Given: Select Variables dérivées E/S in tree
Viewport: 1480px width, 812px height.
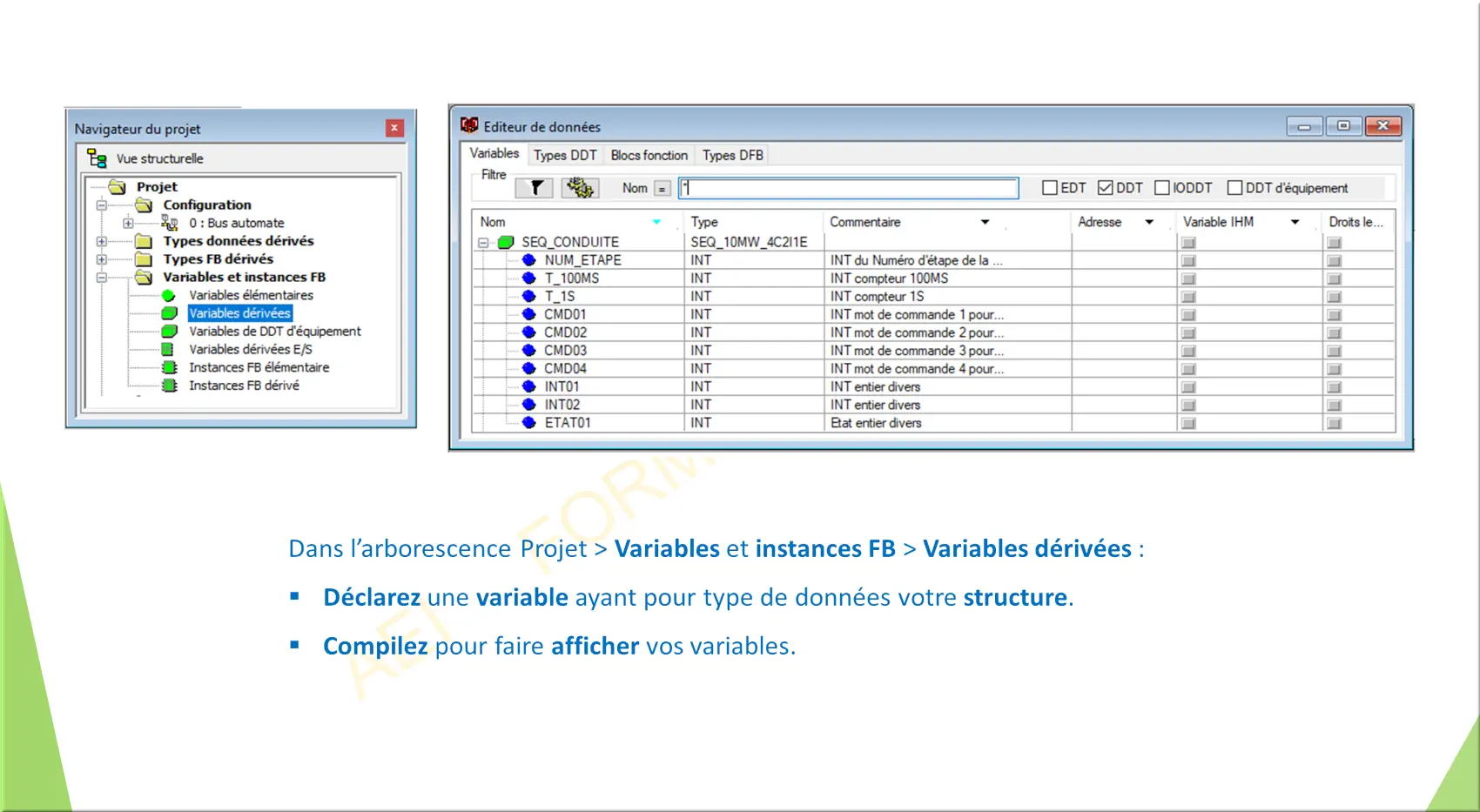Looking at the screenshot, I should click(x=250, y=350).
